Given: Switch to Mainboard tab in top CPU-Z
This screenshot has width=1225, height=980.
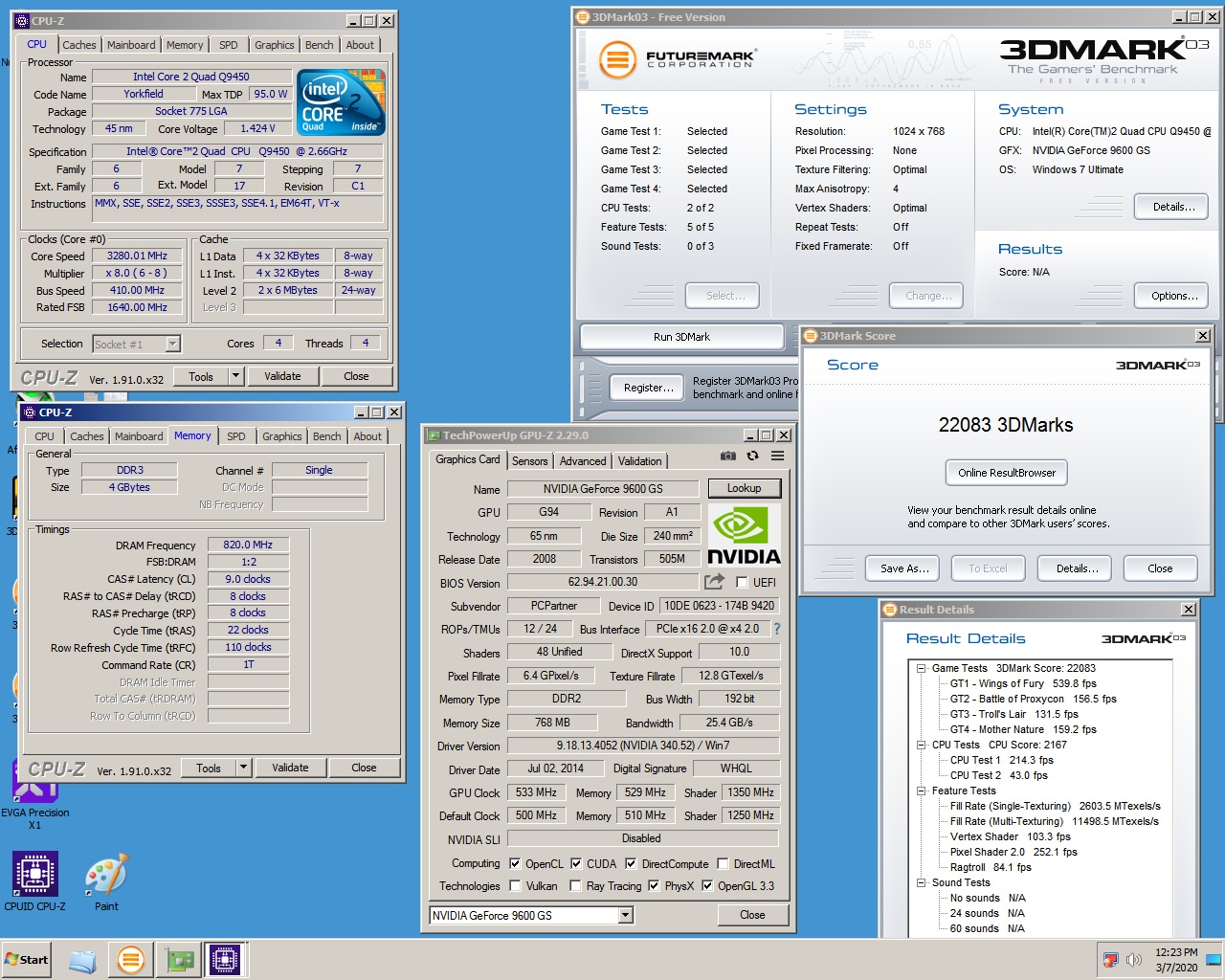Looking at the screenshot, I should (x=131, y=45).
